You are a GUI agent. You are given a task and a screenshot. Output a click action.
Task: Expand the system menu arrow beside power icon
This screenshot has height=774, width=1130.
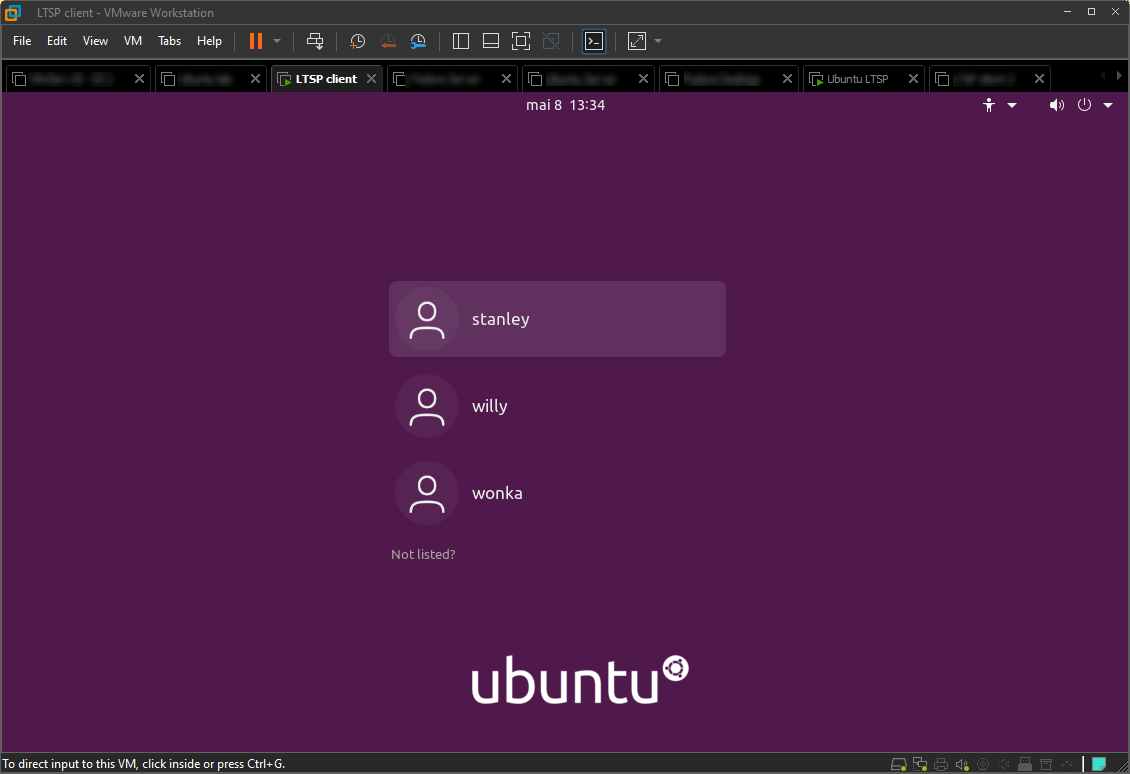[1108, 105]
